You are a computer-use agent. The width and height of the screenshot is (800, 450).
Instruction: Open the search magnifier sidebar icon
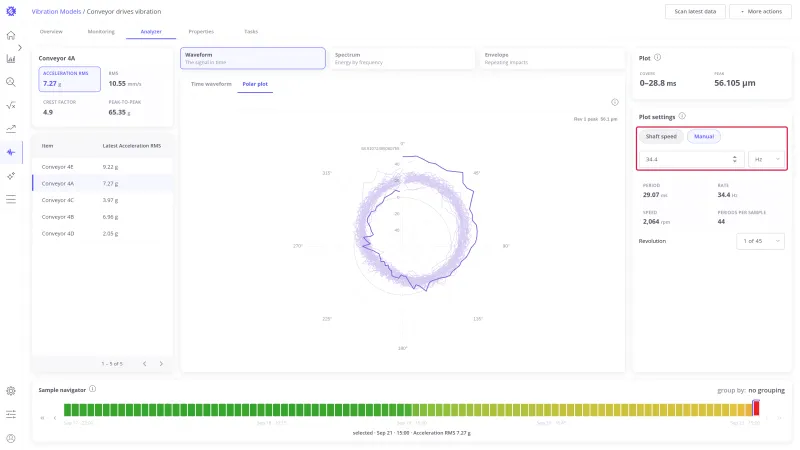(x=11, y=82)
